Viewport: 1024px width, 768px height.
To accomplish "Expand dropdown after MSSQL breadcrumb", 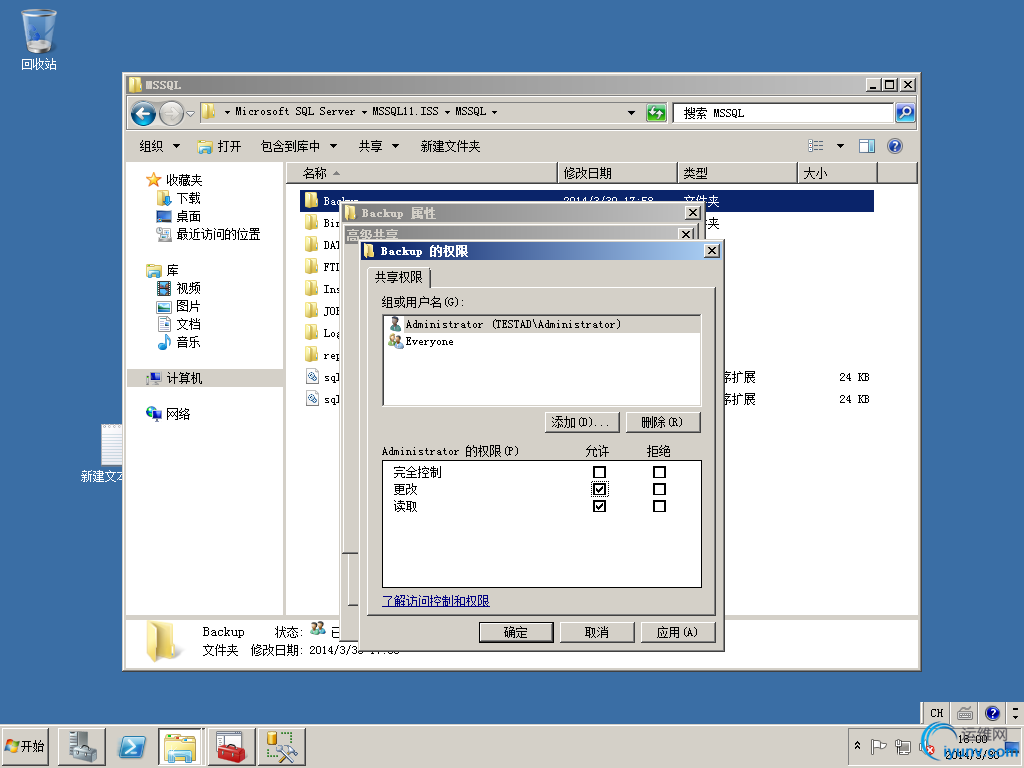I will pos(494,112).
